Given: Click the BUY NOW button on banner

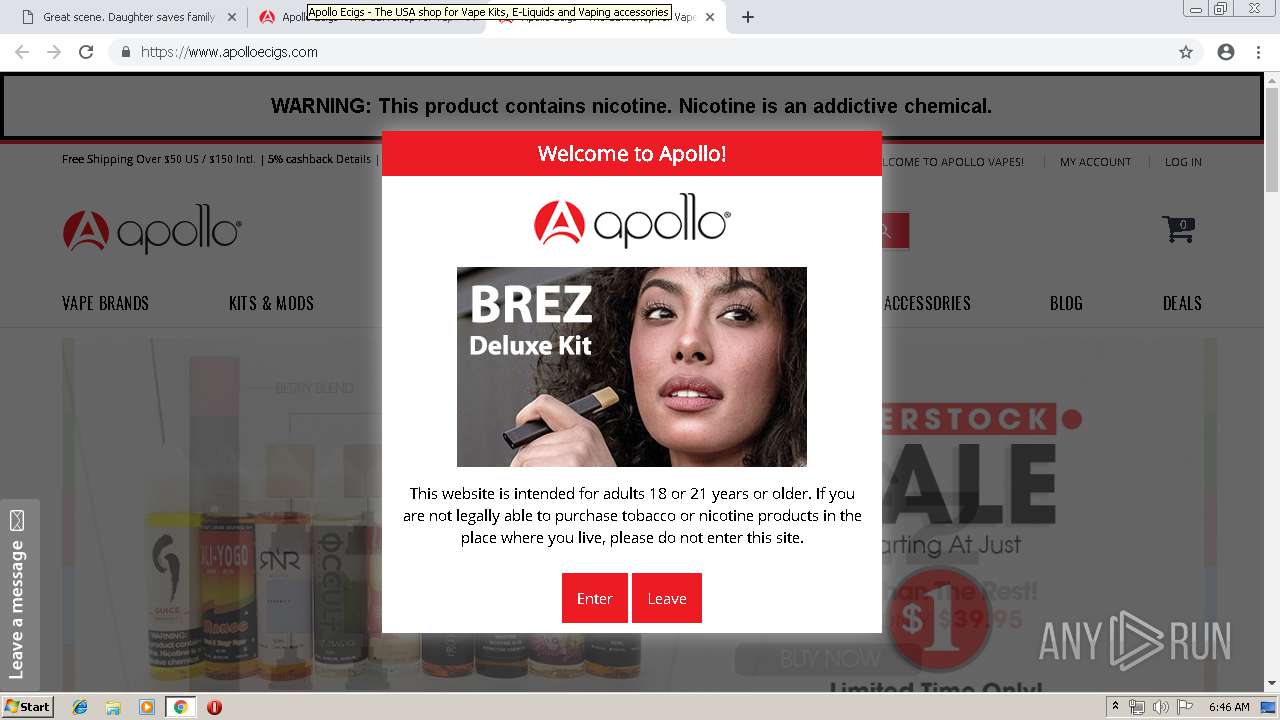Looking at the screenshot, I should point(830,659).
